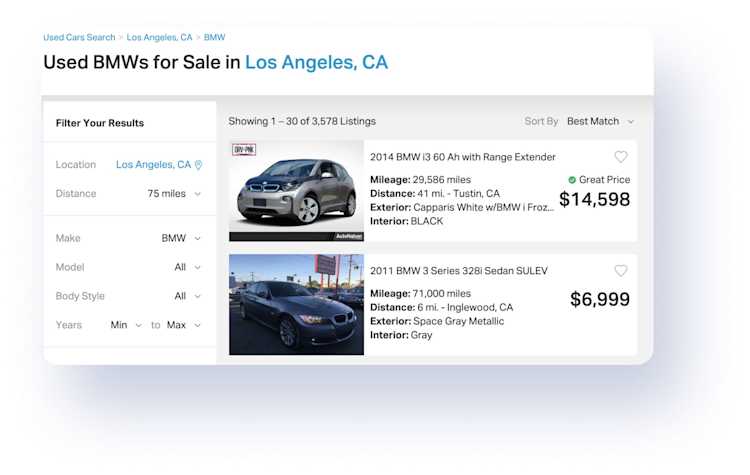Click 'Filter Your Results' heading
The image size is (750, 475).
point(99,123)
